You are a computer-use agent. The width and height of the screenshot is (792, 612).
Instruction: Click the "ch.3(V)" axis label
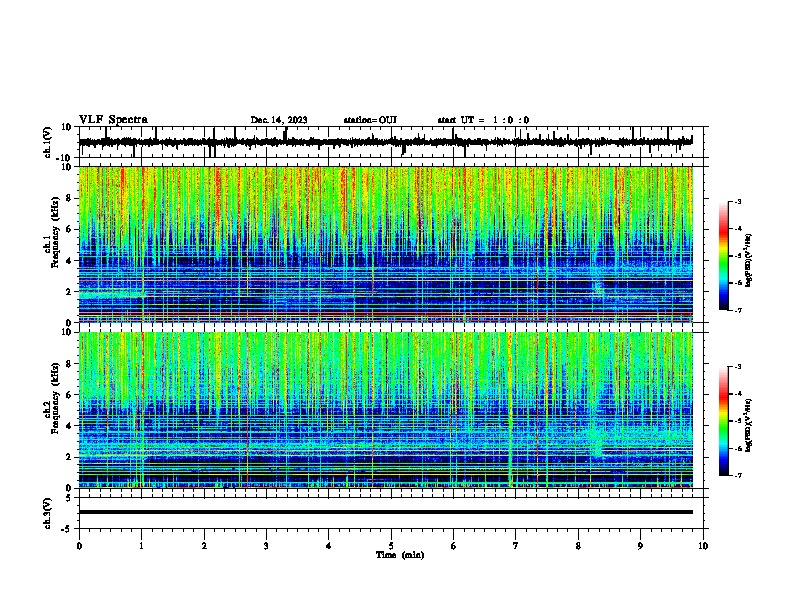[48, 514]
